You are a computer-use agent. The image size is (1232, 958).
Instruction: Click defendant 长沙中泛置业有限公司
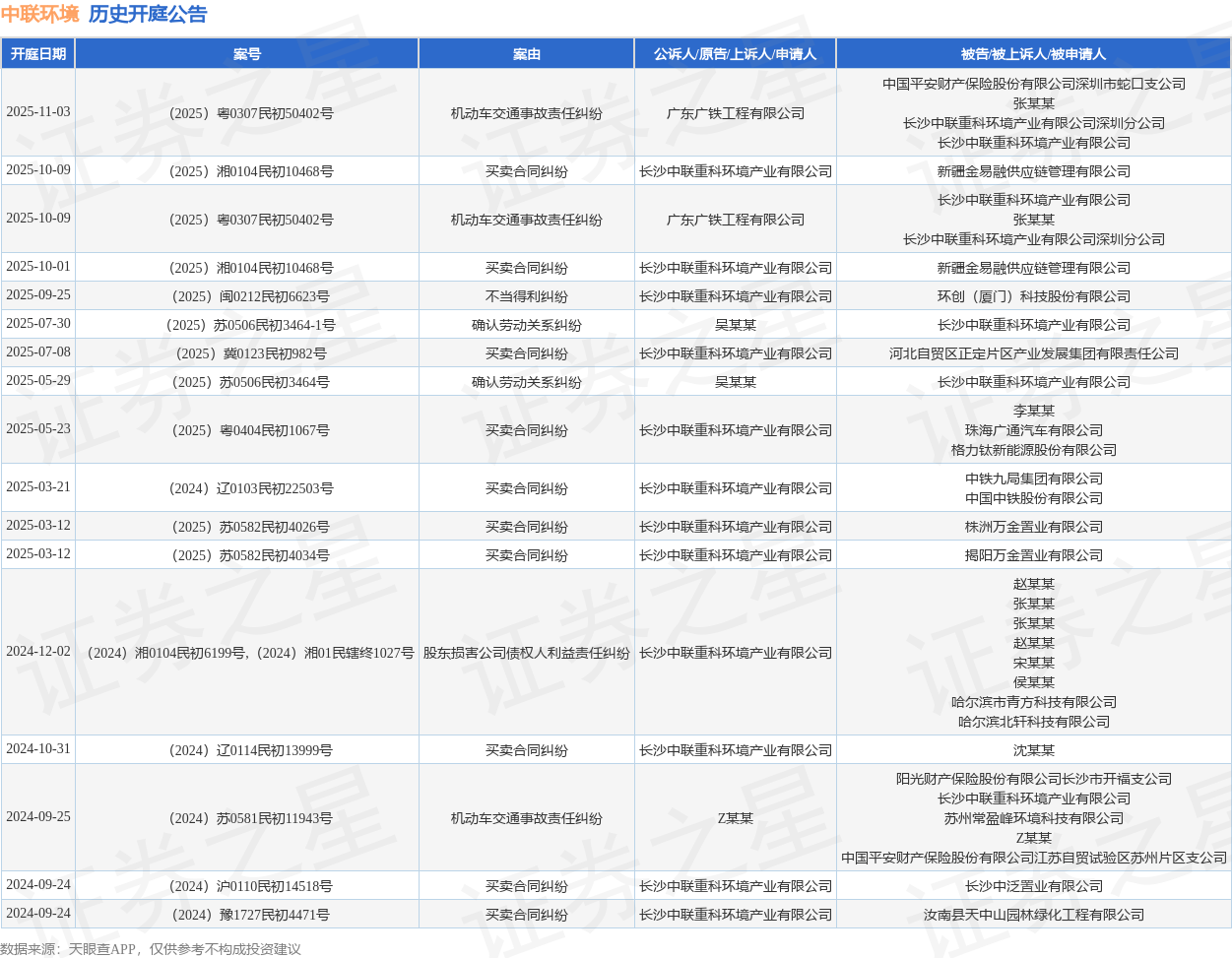tap(1034, 886)
